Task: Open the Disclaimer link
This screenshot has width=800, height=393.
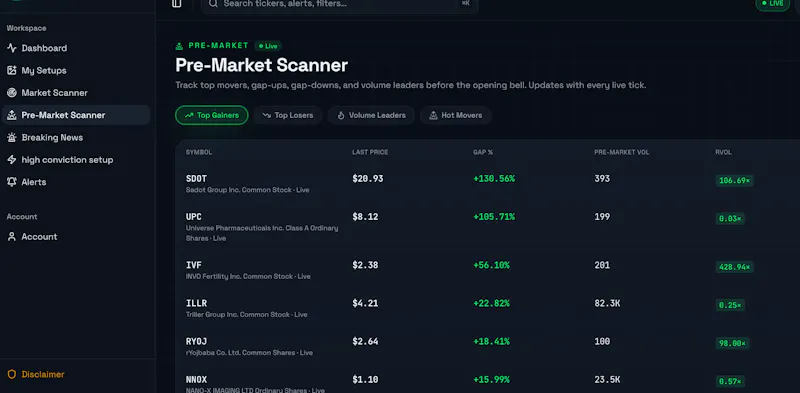Action: coord(43,375)
